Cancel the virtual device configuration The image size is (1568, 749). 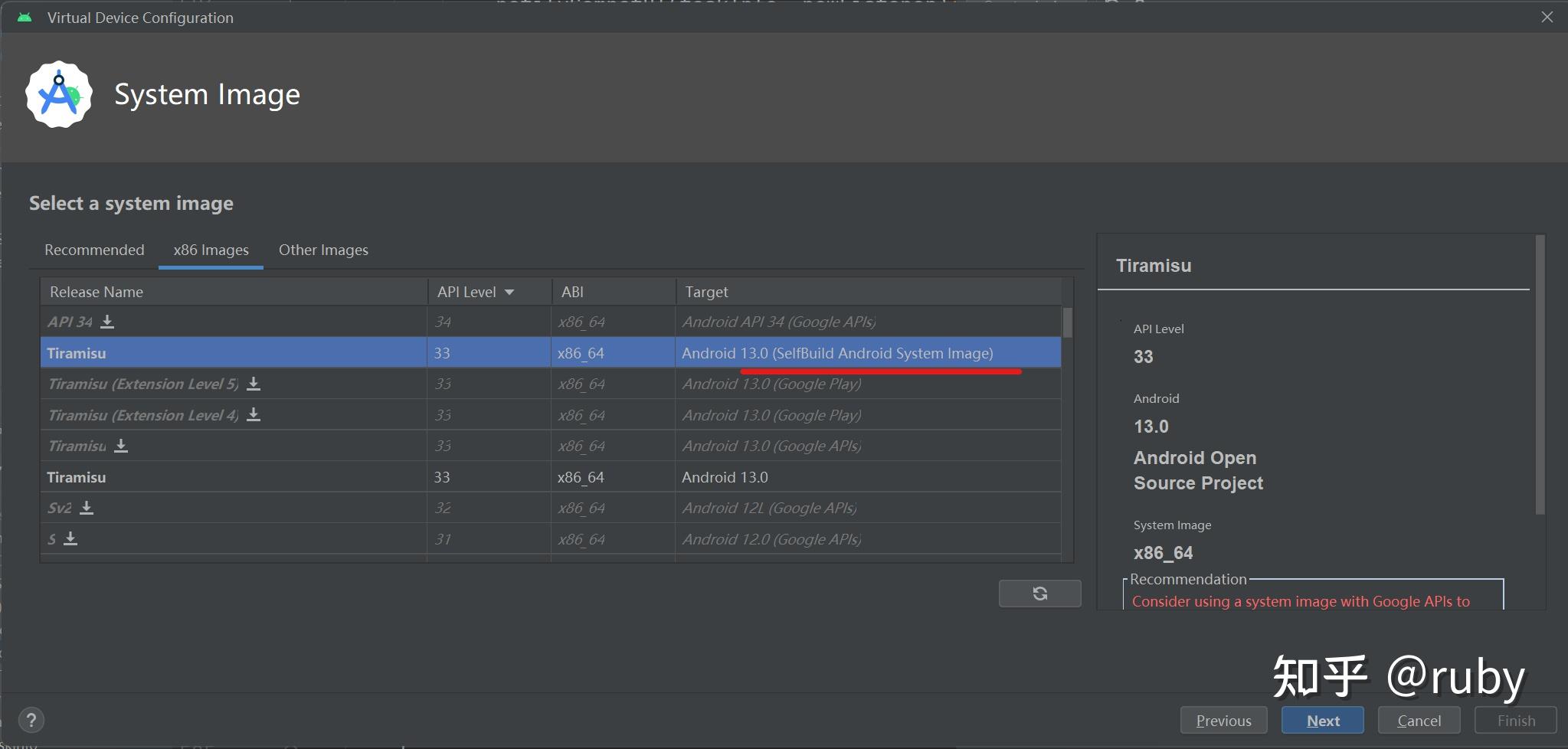tap(1419, 721)
